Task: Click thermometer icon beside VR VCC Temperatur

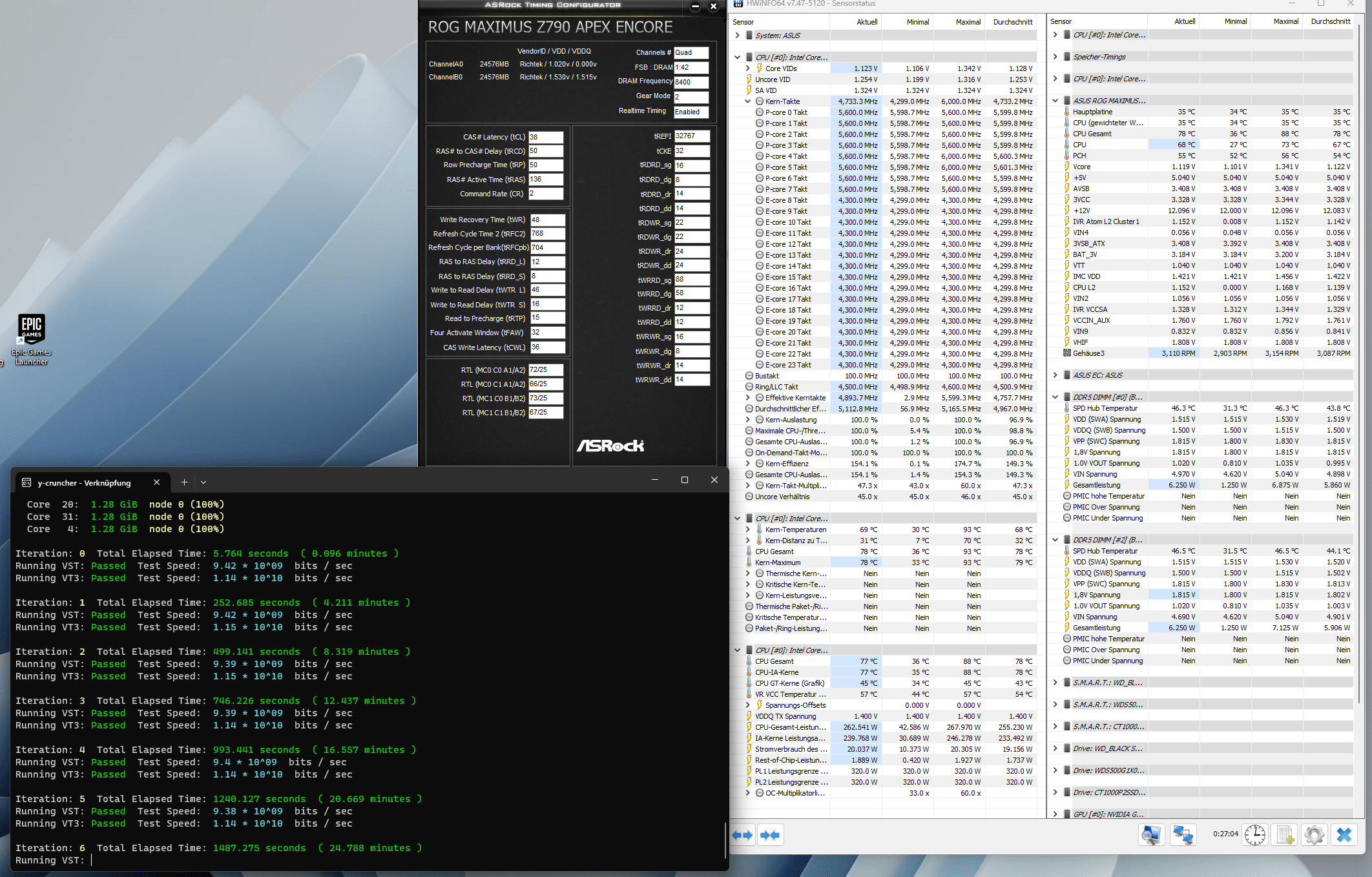Action: 749,694
